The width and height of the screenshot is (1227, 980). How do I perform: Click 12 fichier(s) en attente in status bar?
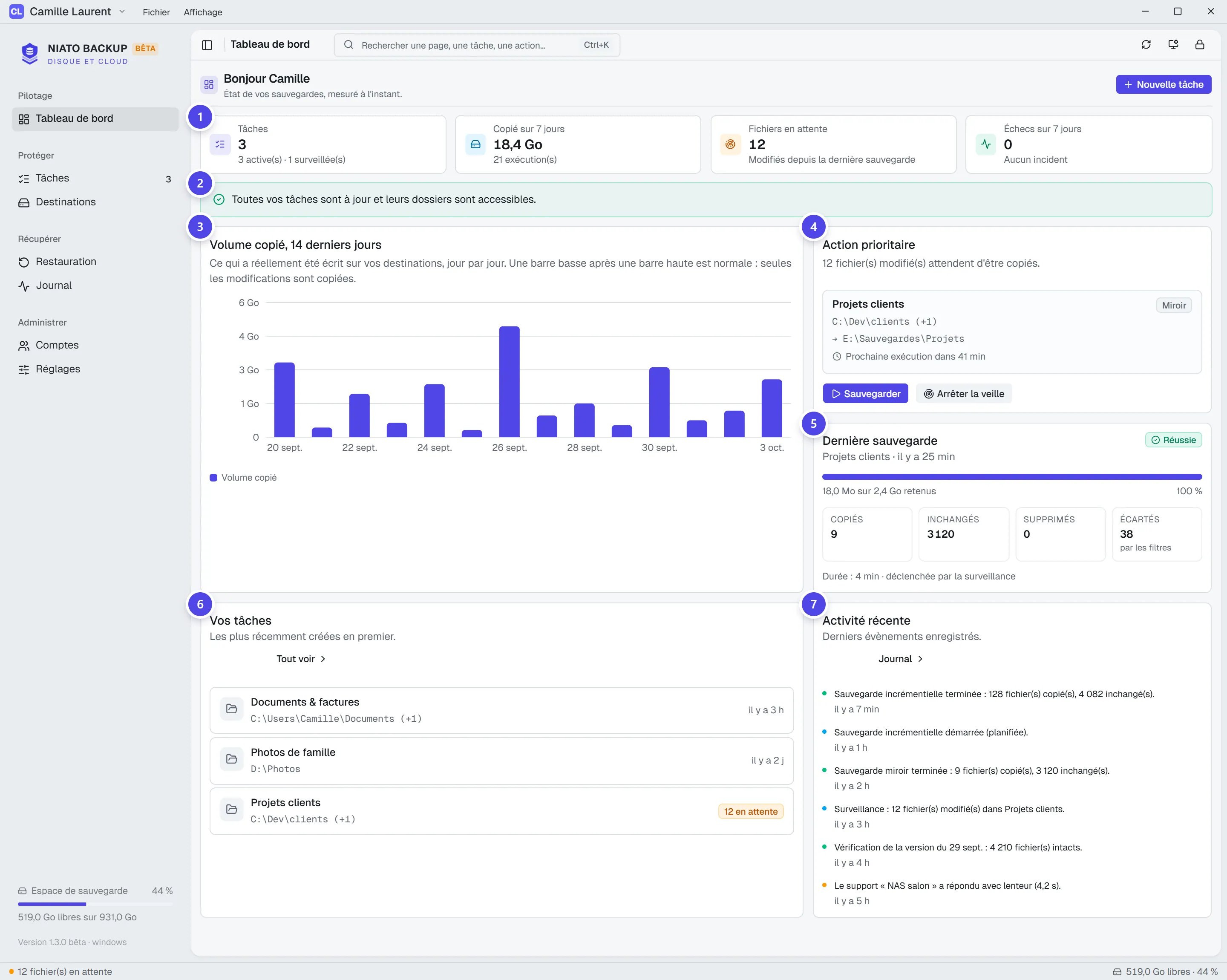pyautogui.click(x=60, y=971)
